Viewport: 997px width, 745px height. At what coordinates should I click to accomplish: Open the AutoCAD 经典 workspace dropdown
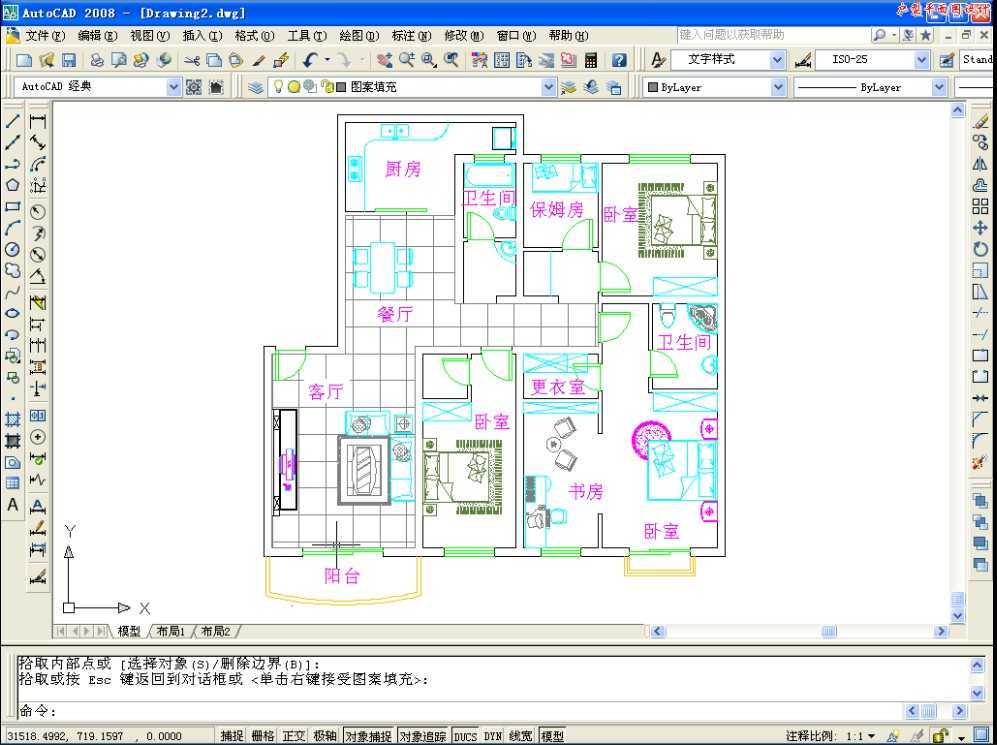point(174,87)
